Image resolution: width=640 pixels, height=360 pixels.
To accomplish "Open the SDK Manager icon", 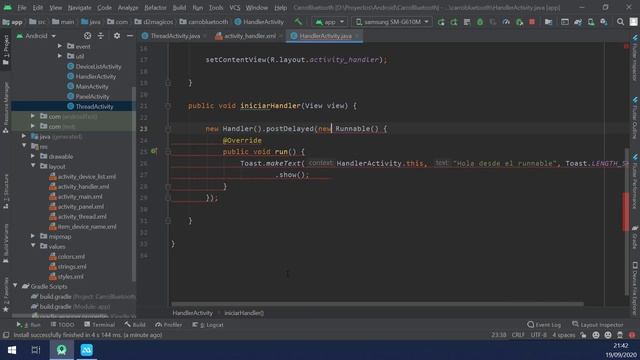I will click(x=604, y=22).
